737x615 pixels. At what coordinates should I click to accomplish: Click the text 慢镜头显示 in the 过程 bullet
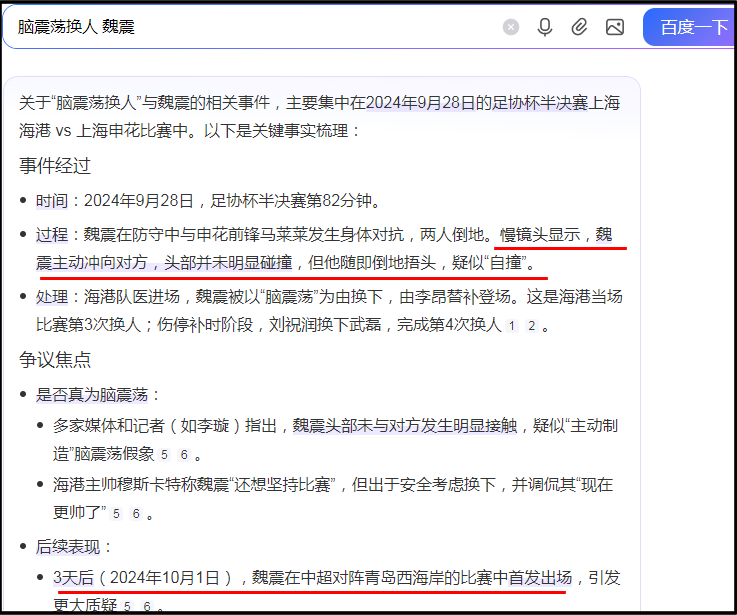(540, 235)
